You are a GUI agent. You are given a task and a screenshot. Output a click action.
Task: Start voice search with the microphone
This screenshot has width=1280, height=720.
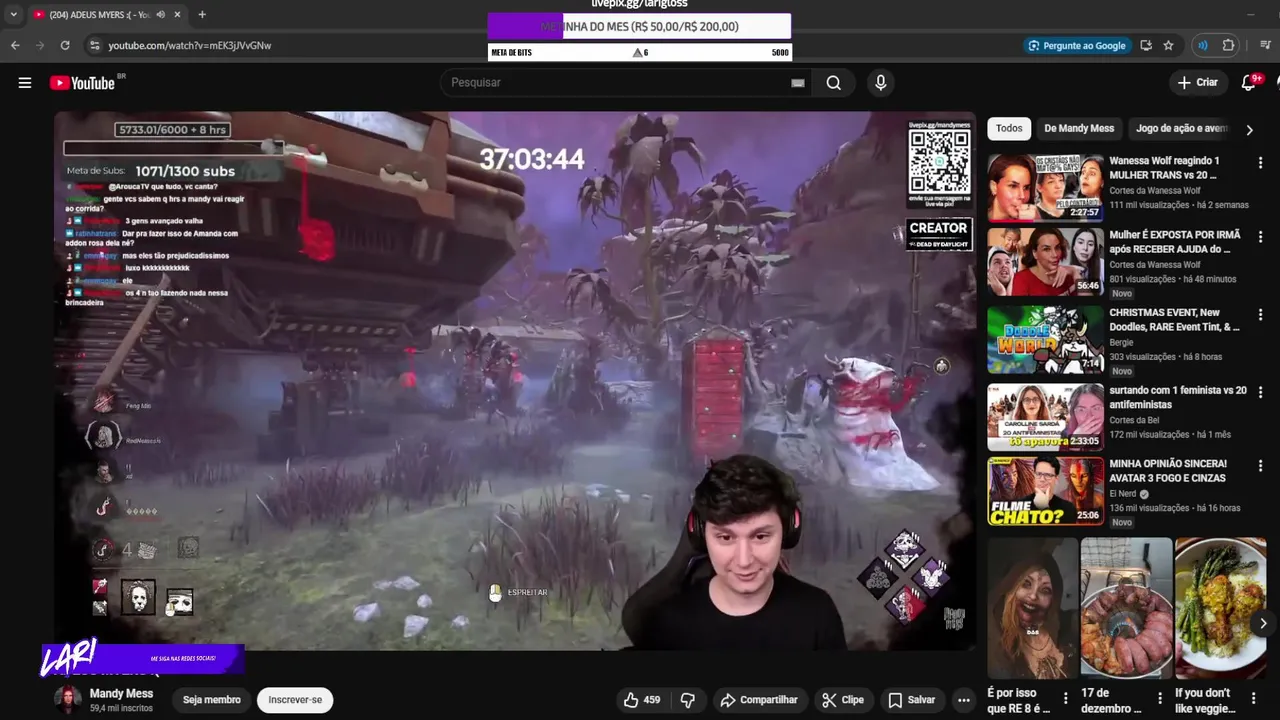(880, 83)
